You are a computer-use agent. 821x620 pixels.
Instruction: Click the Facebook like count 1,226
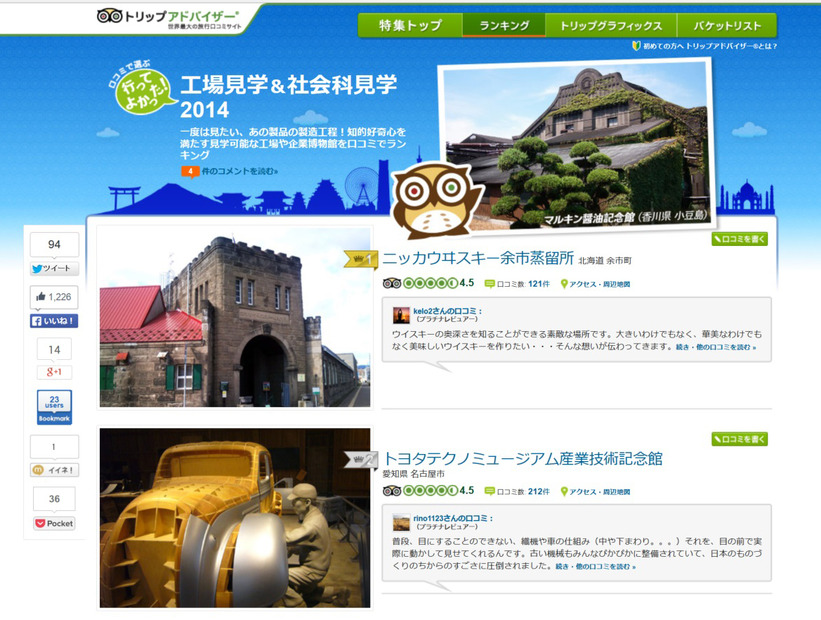point(54,297)
